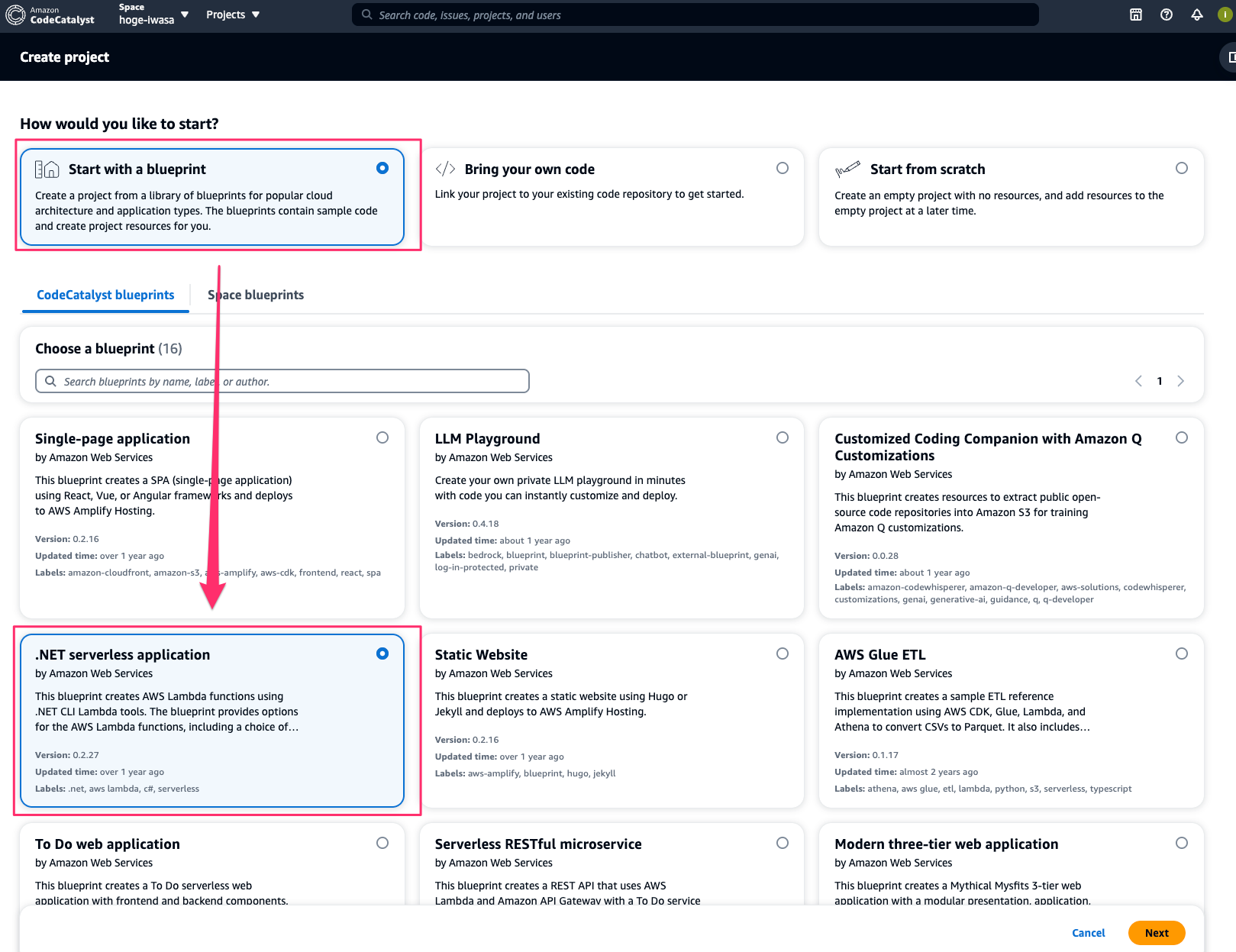Focus the Search blueprints input field
The image size is (1236, 952).
(x=282, y=381)
